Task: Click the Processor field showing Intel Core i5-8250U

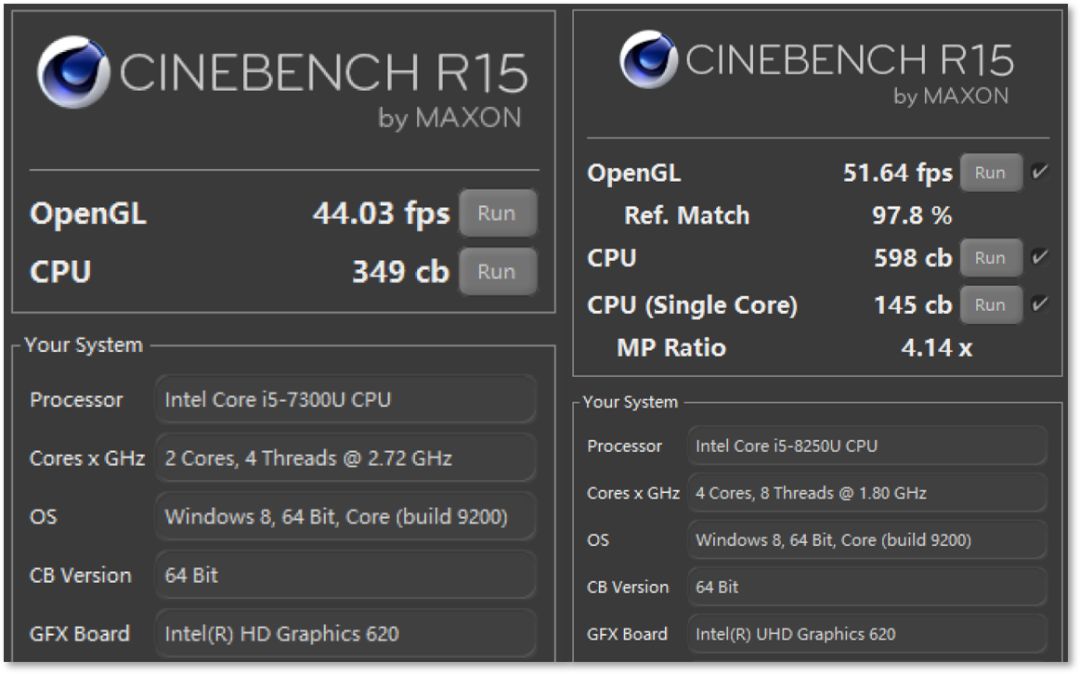Action: [867, 446]
